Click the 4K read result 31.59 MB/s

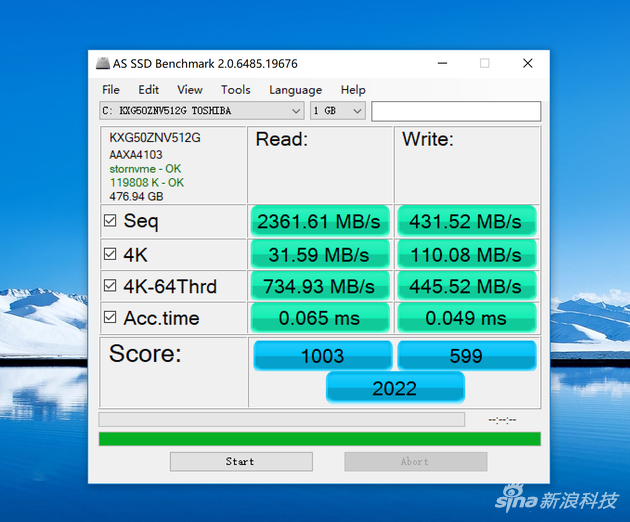pyautogui.click(x=320, y=254)
